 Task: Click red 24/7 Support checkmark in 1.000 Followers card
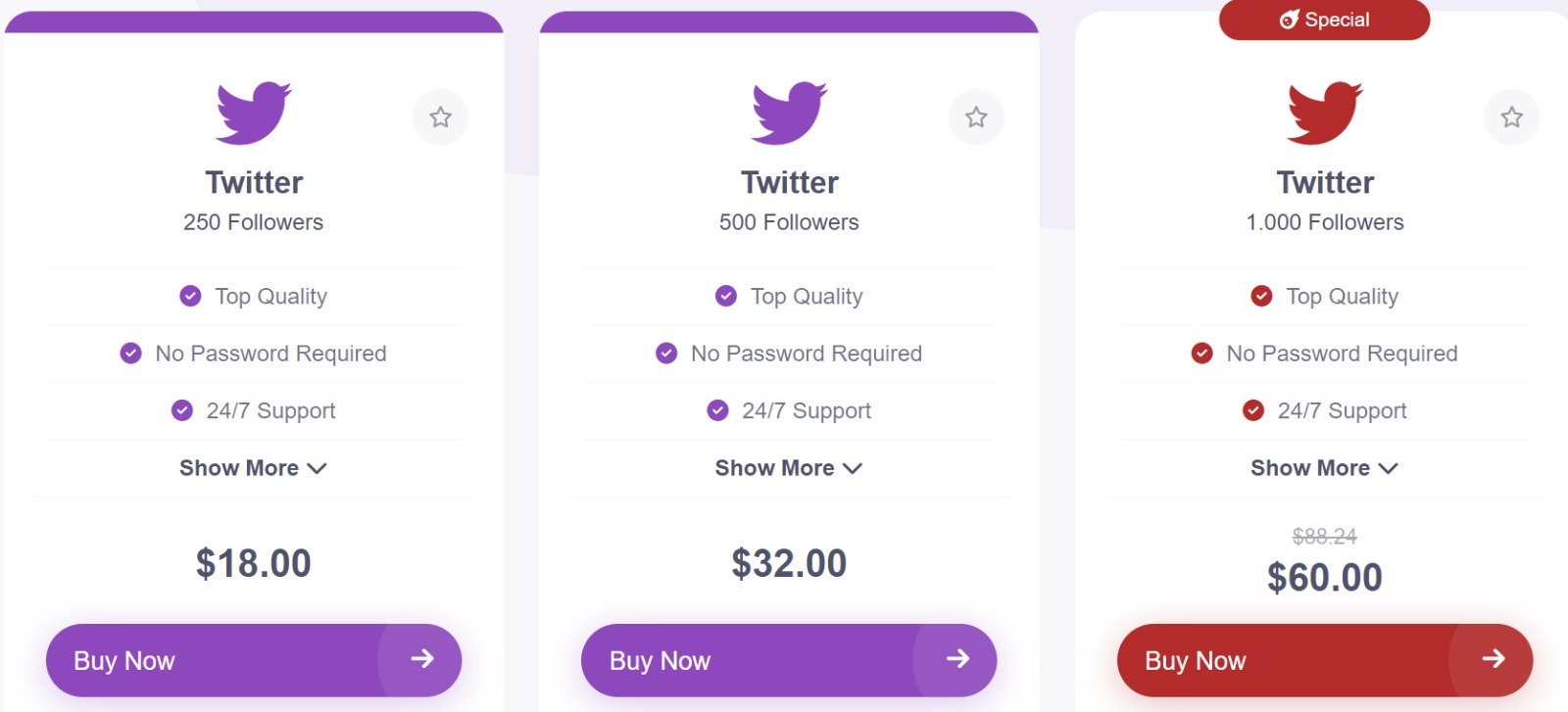1253,410
